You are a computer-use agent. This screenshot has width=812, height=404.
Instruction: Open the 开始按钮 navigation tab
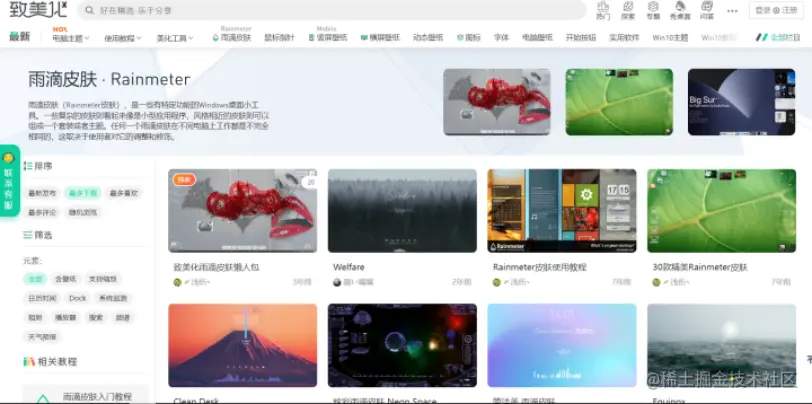581,37
